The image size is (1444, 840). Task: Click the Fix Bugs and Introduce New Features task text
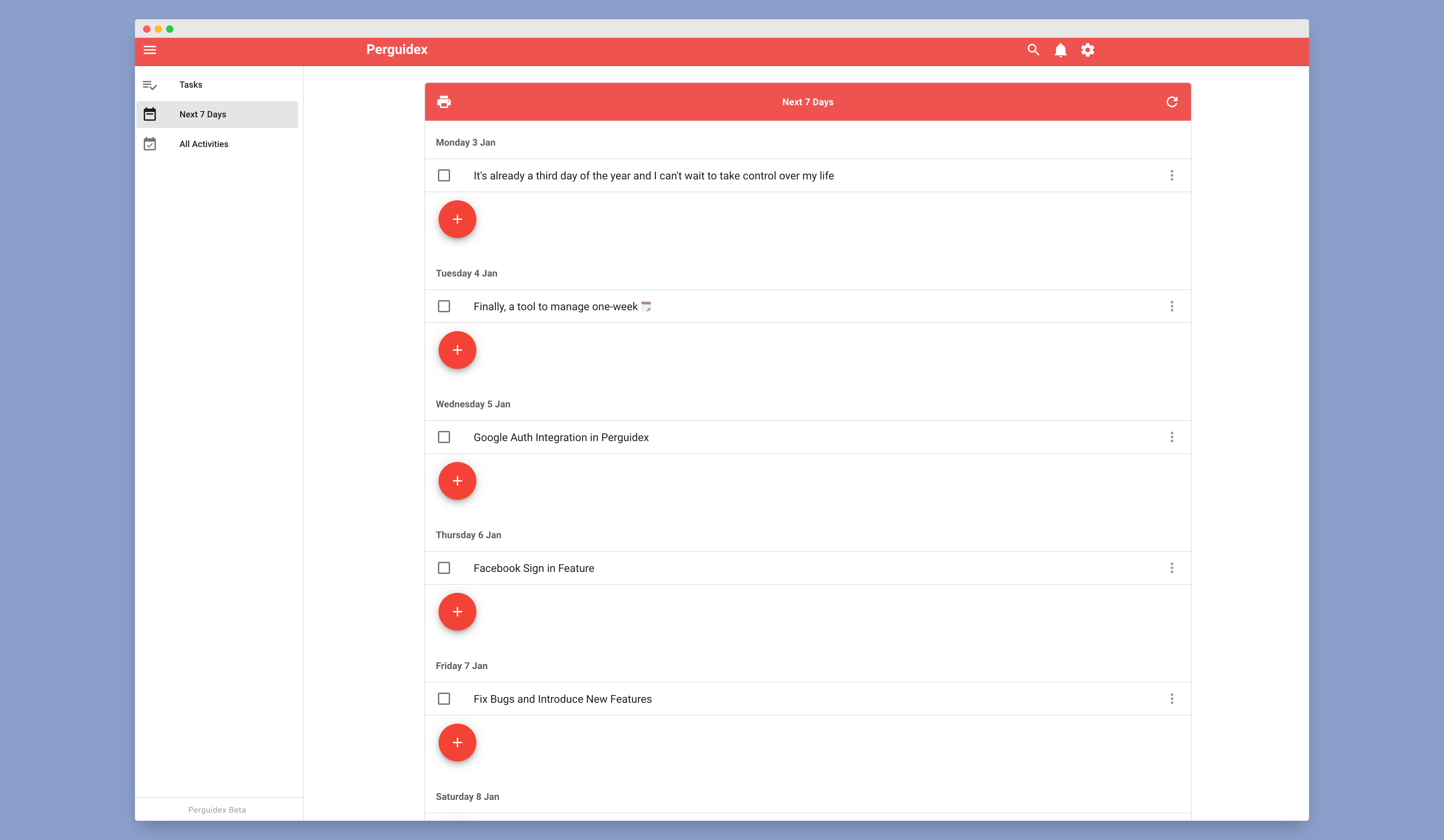562,699
